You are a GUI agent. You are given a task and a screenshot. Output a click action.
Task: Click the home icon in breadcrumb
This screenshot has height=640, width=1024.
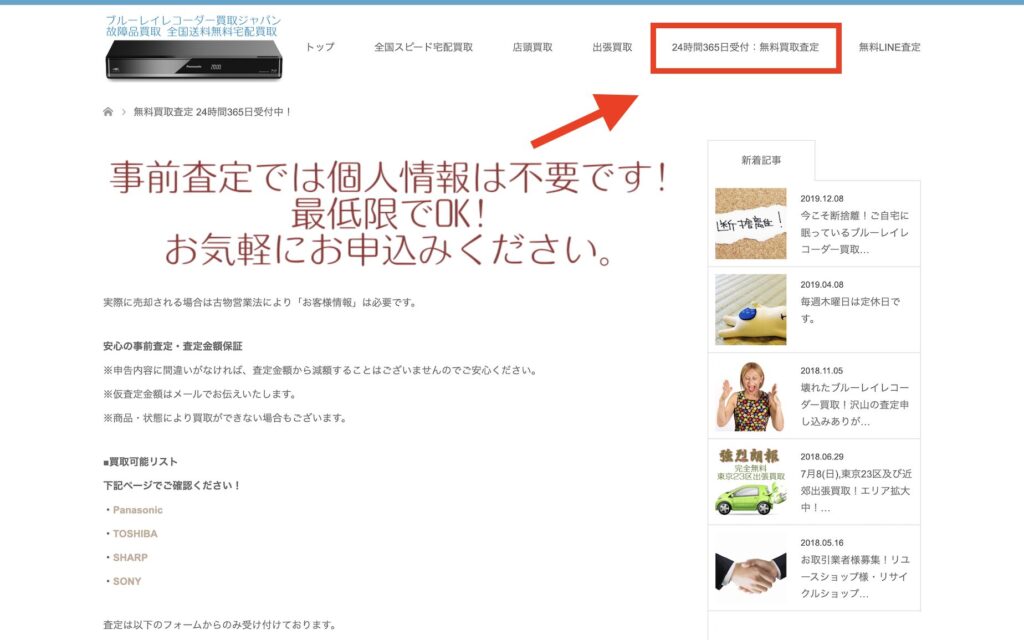coord(108,112)
